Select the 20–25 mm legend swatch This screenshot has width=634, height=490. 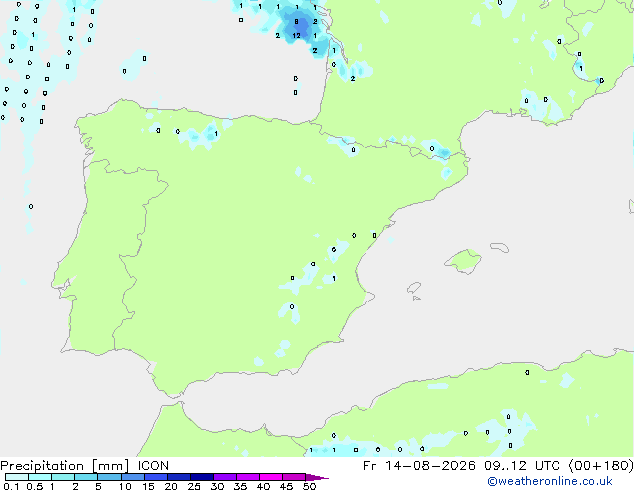pyautogui.click(x=178, y=477)
